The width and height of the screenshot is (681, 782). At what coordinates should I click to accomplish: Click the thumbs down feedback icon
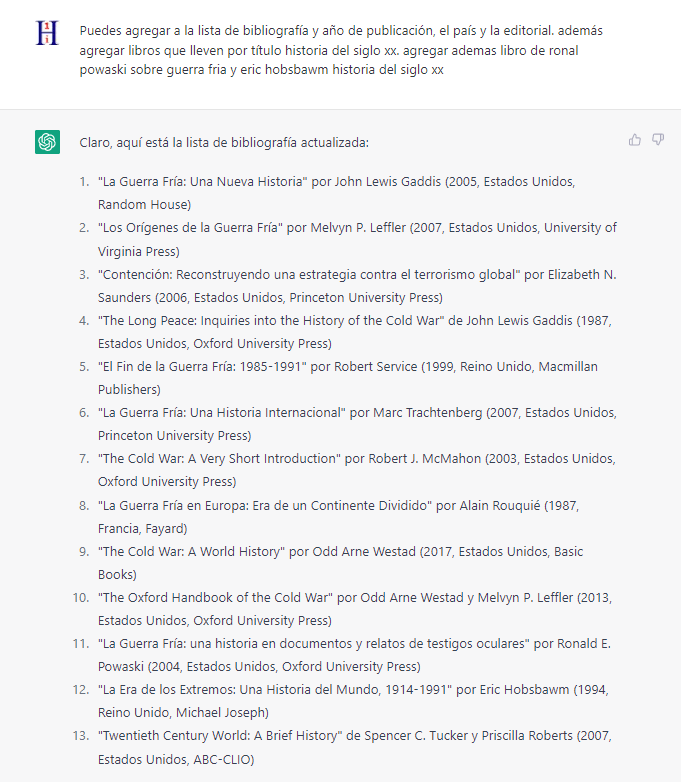(x=658, y=140)
